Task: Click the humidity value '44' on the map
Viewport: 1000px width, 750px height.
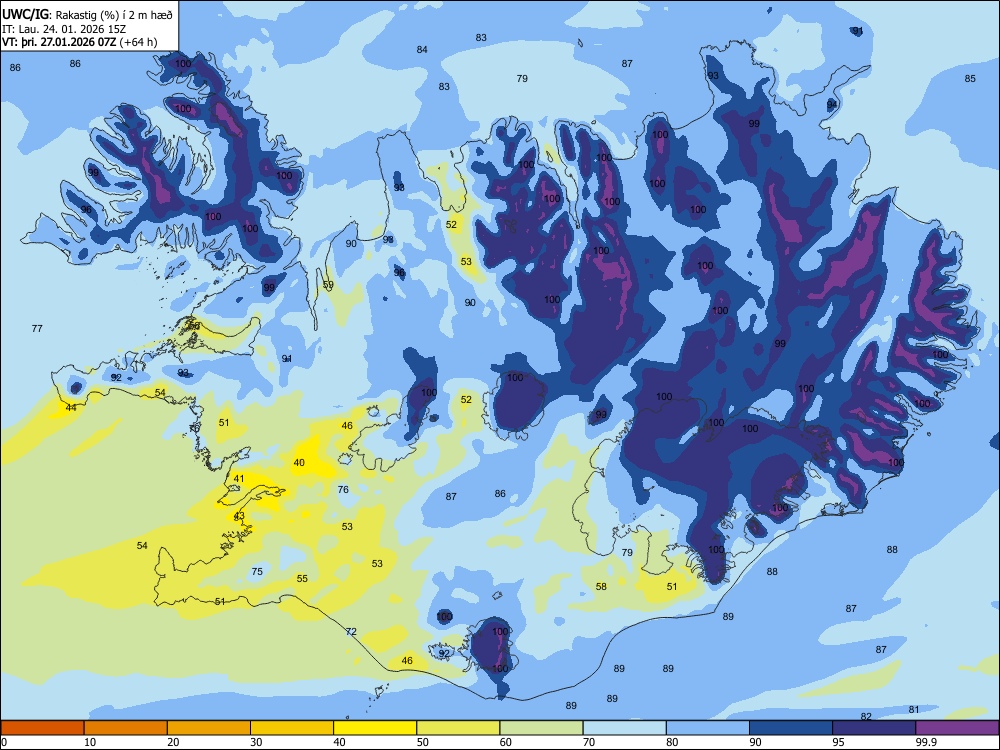Action: coord(71,408)
